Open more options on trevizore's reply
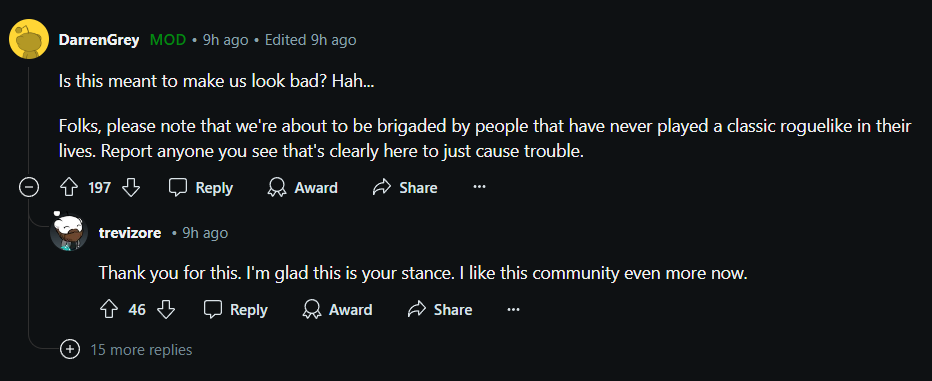 click(514, 309)
